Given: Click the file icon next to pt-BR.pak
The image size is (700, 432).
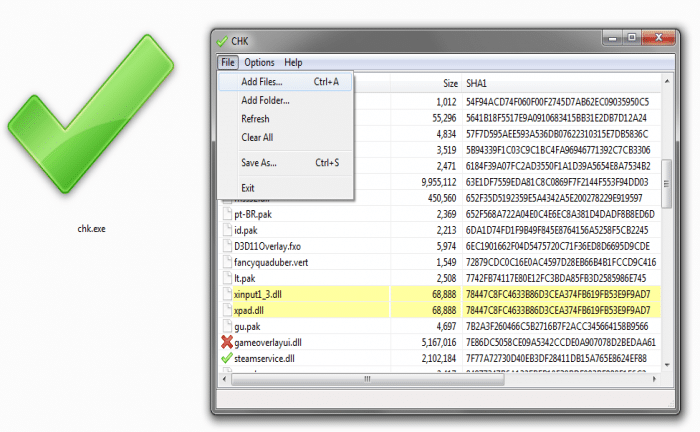Looking at the screenshot, I should pyautogui.click(x=226, y=214).
